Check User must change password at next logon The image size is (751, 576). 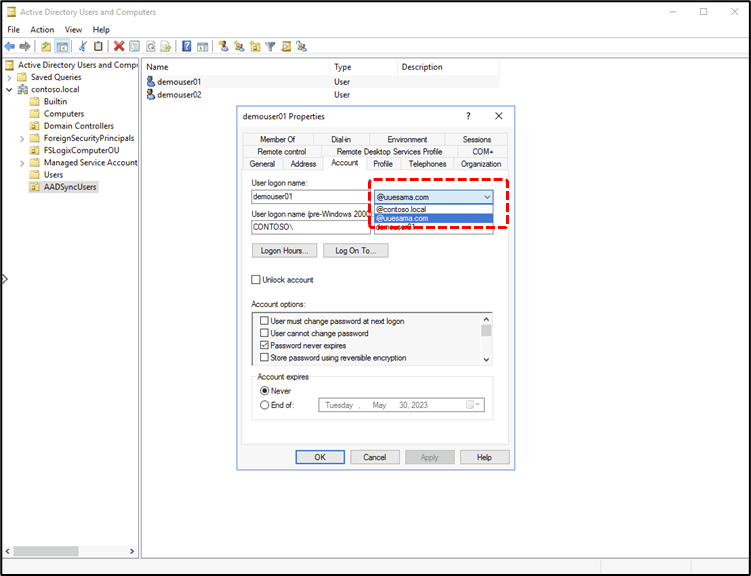264,321
